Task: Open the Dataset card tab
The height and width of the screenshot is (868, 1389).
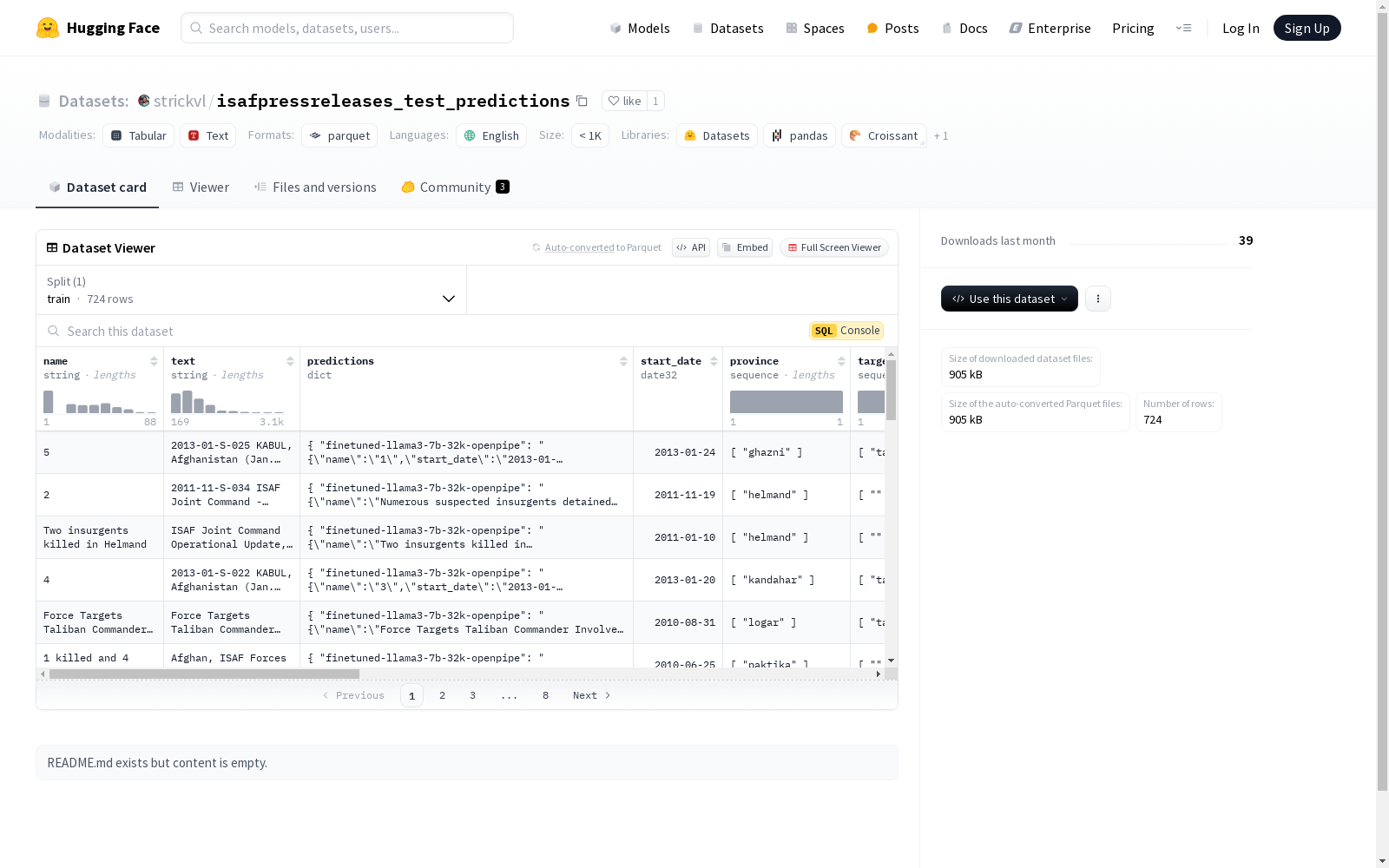Action: pyautogui.click(x=97, y=187)
